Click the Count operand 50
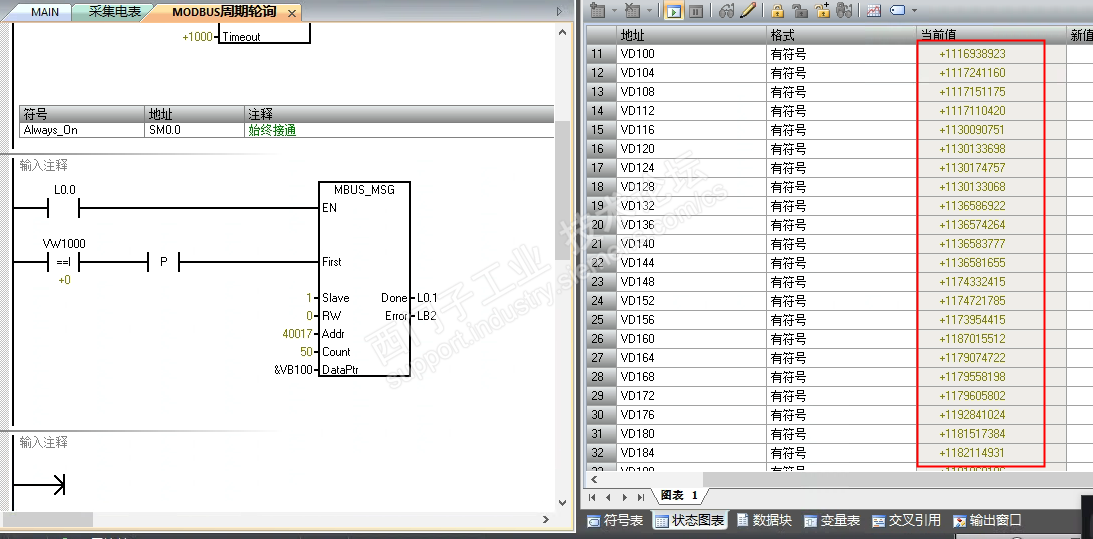 click(306, 352)
